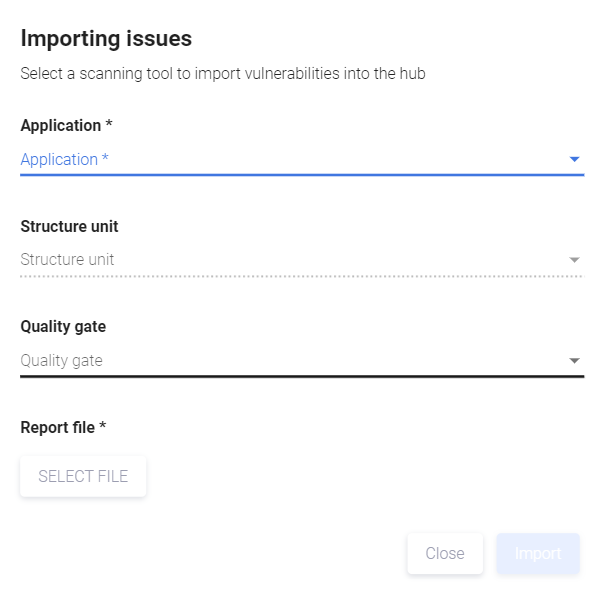
Task: Click the Quality gate dropdown arrow
Action: (574, 361)
